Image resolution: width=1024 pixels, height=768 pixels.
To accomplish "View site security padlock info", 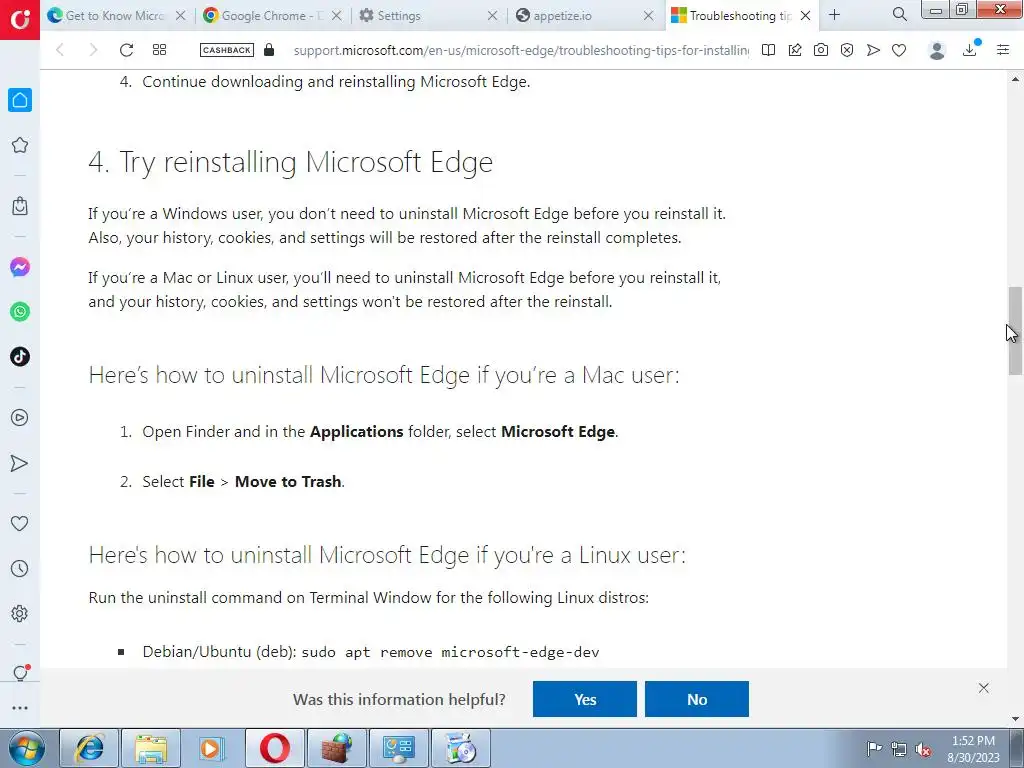I will click(269, 50).
